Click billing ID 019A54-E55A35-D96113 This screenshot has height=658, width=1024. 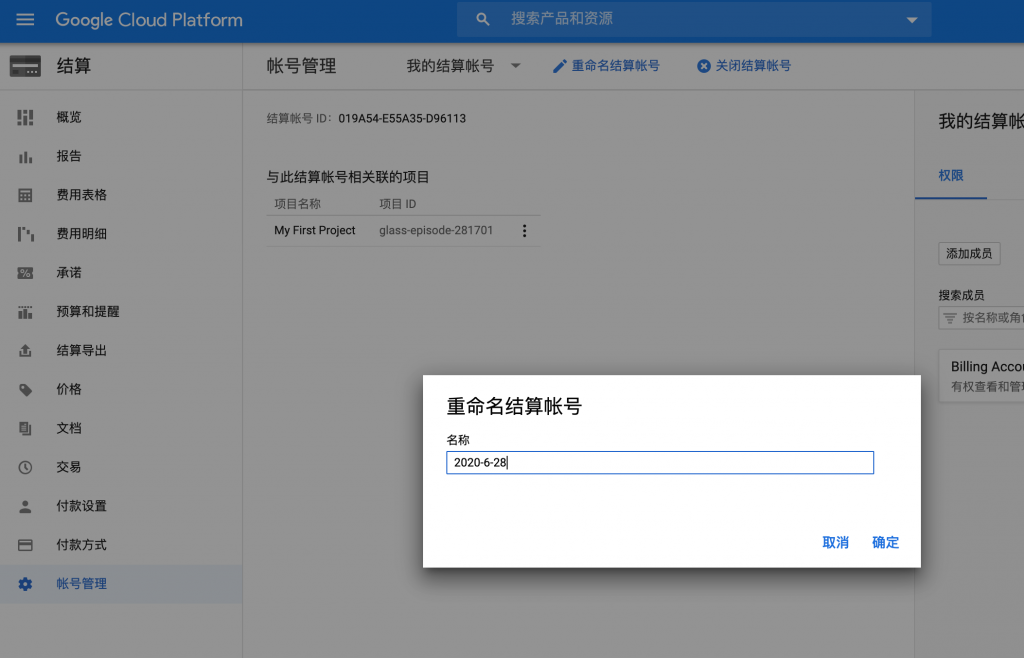pos(402,119)
